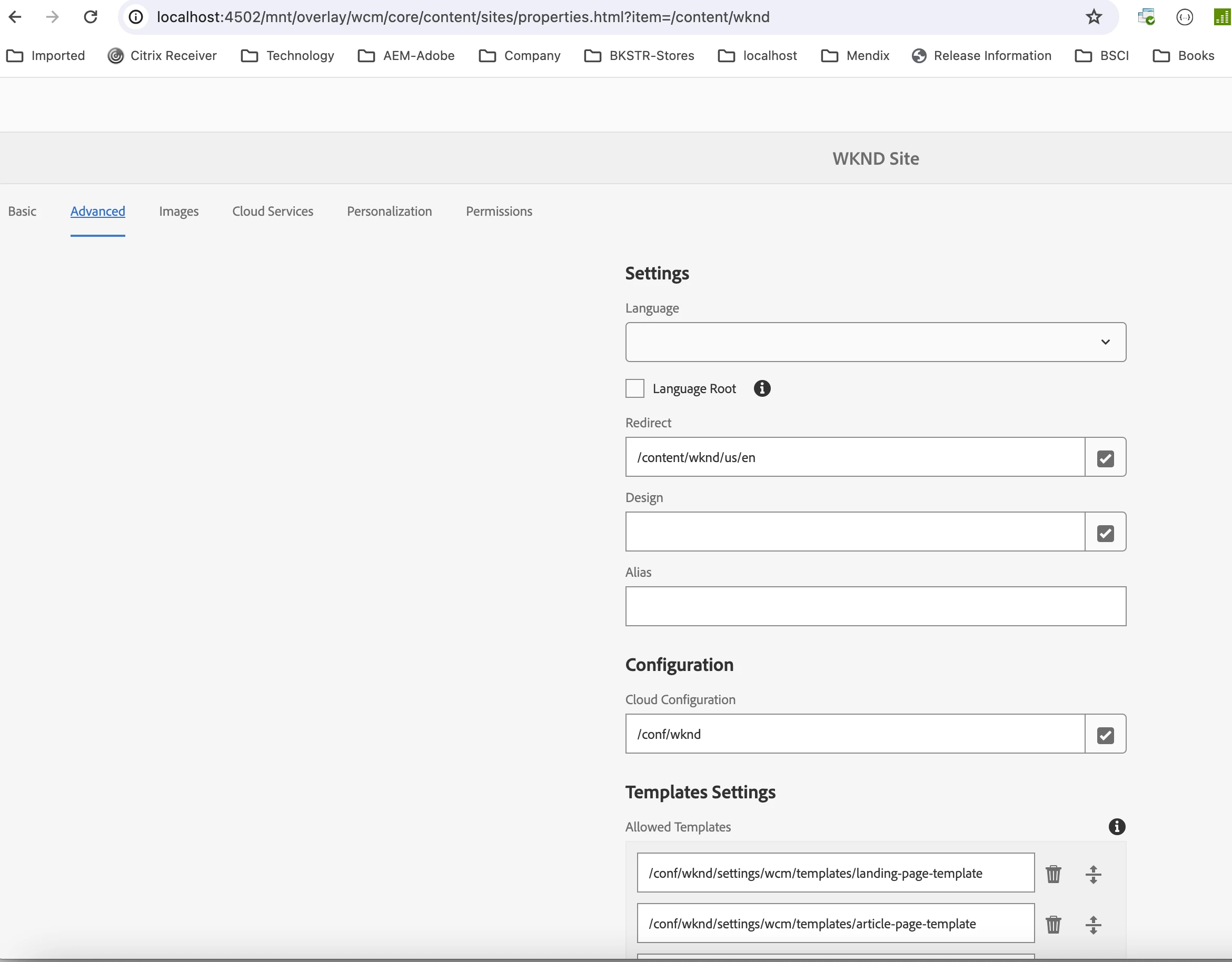Open the Language dropdown

point(876,342)
